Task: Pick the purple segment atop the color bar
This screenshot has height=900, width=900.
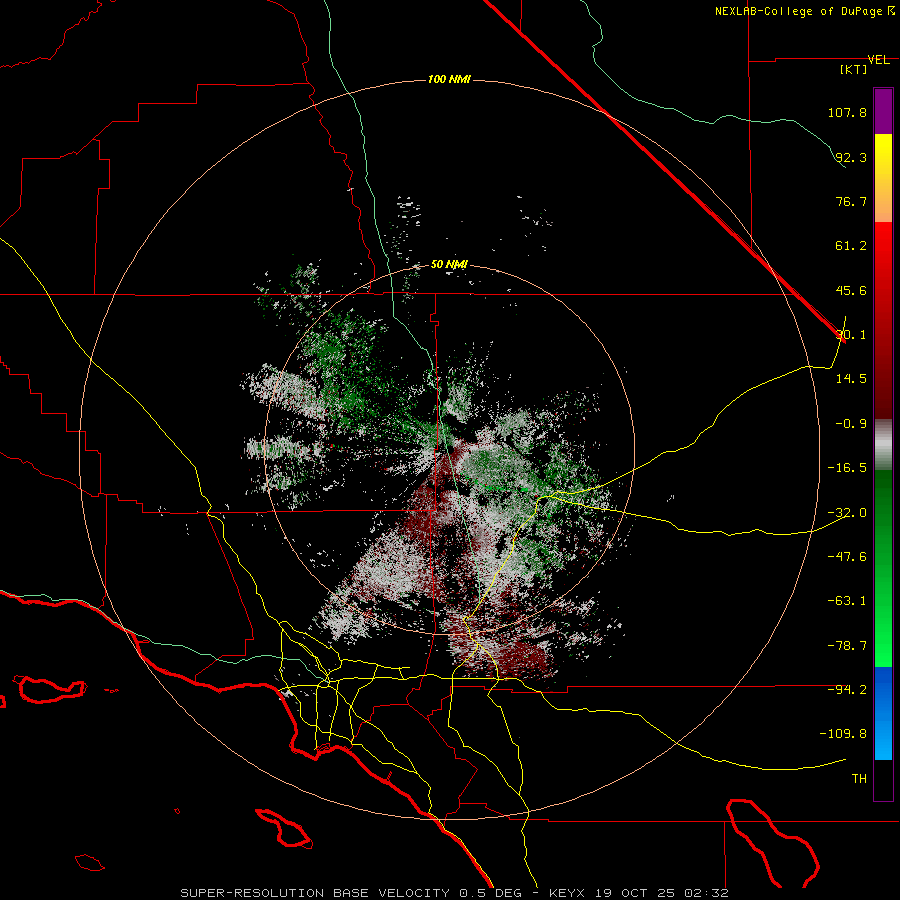Action: [883, 111]
